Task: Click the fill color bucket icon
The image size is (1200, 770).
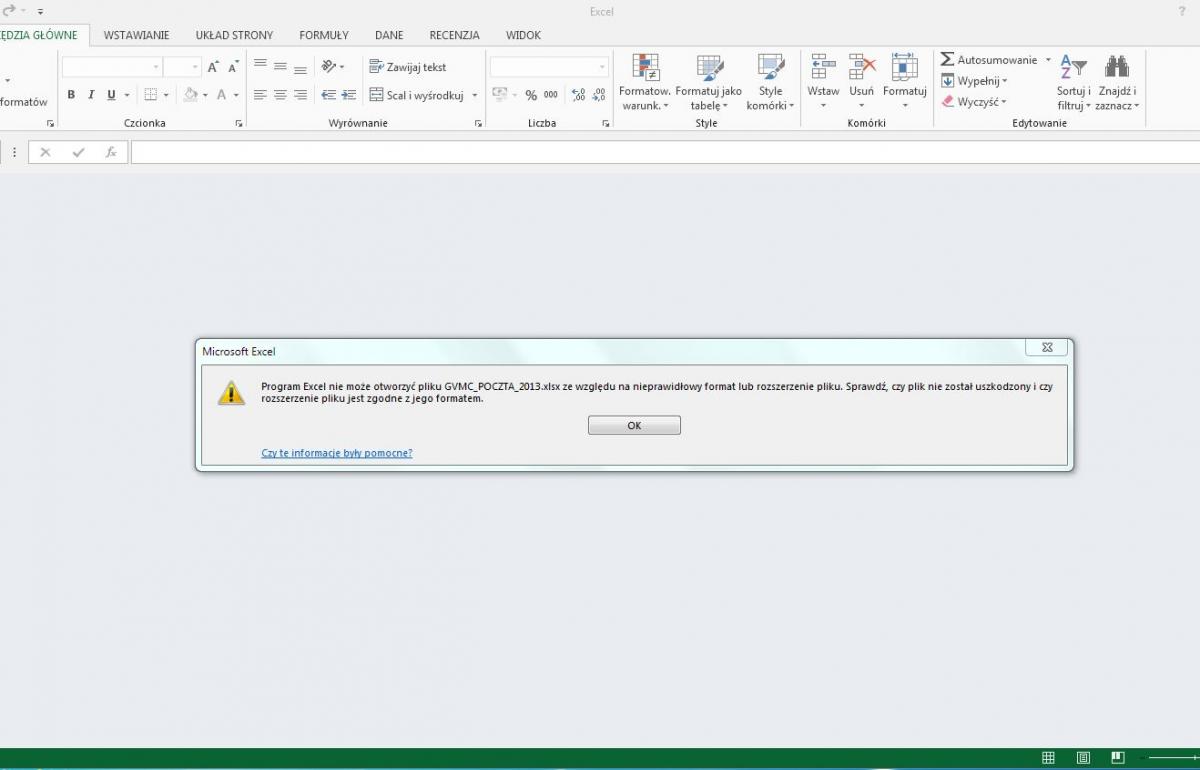Action: coord(190,95)
